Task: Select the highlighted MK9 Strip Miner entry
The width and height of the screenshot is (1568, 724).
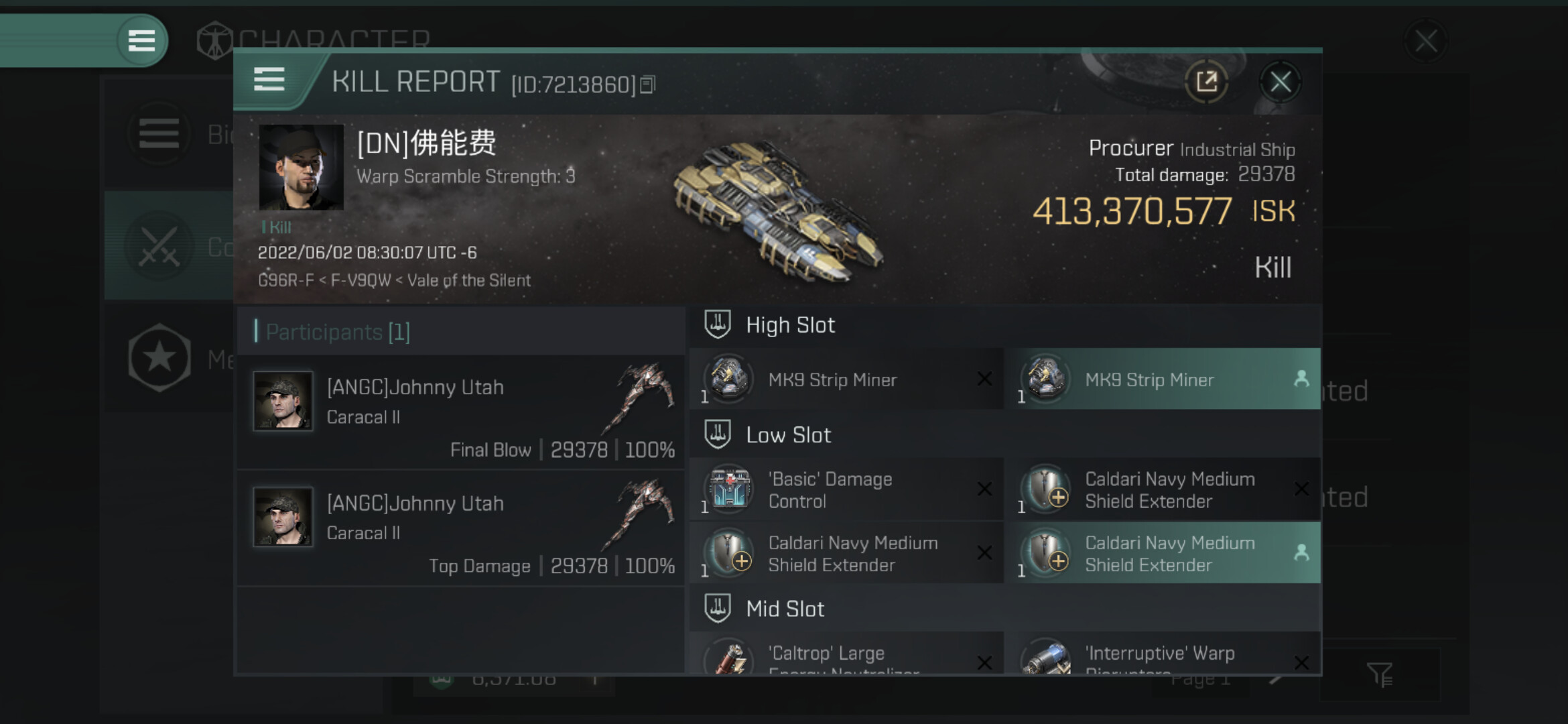Action: [x=1166, y=379]
